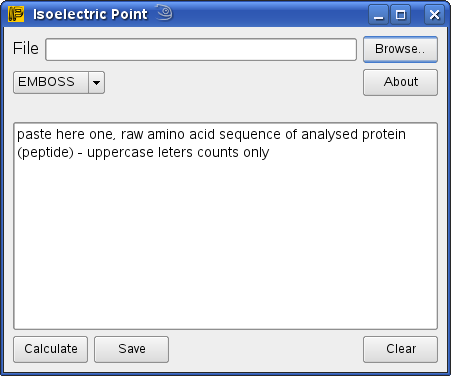451x376 pixels.
Task: Expand the dropdown arrow next to EMBOSS
Action: 97,82
